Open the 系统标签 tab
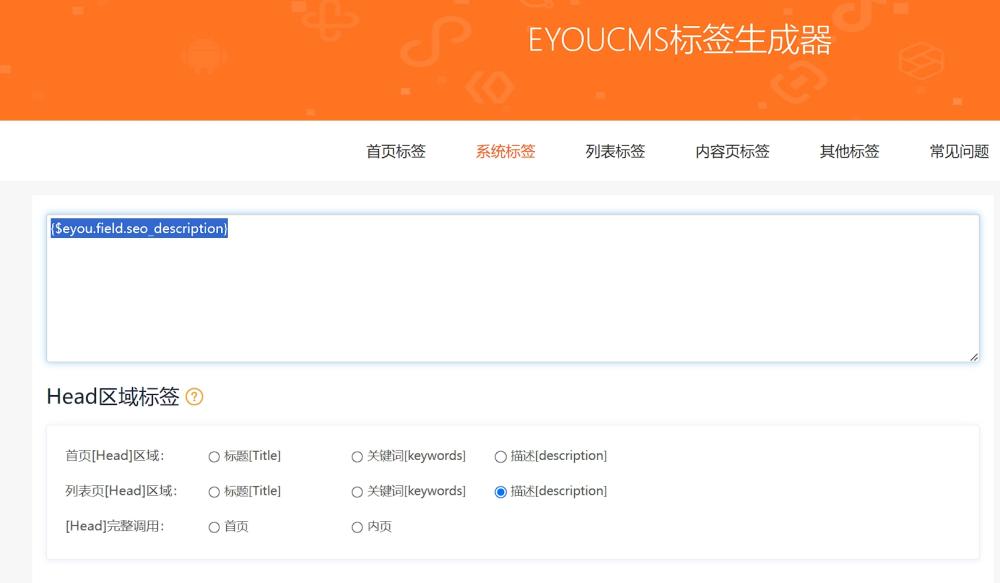 506,152
